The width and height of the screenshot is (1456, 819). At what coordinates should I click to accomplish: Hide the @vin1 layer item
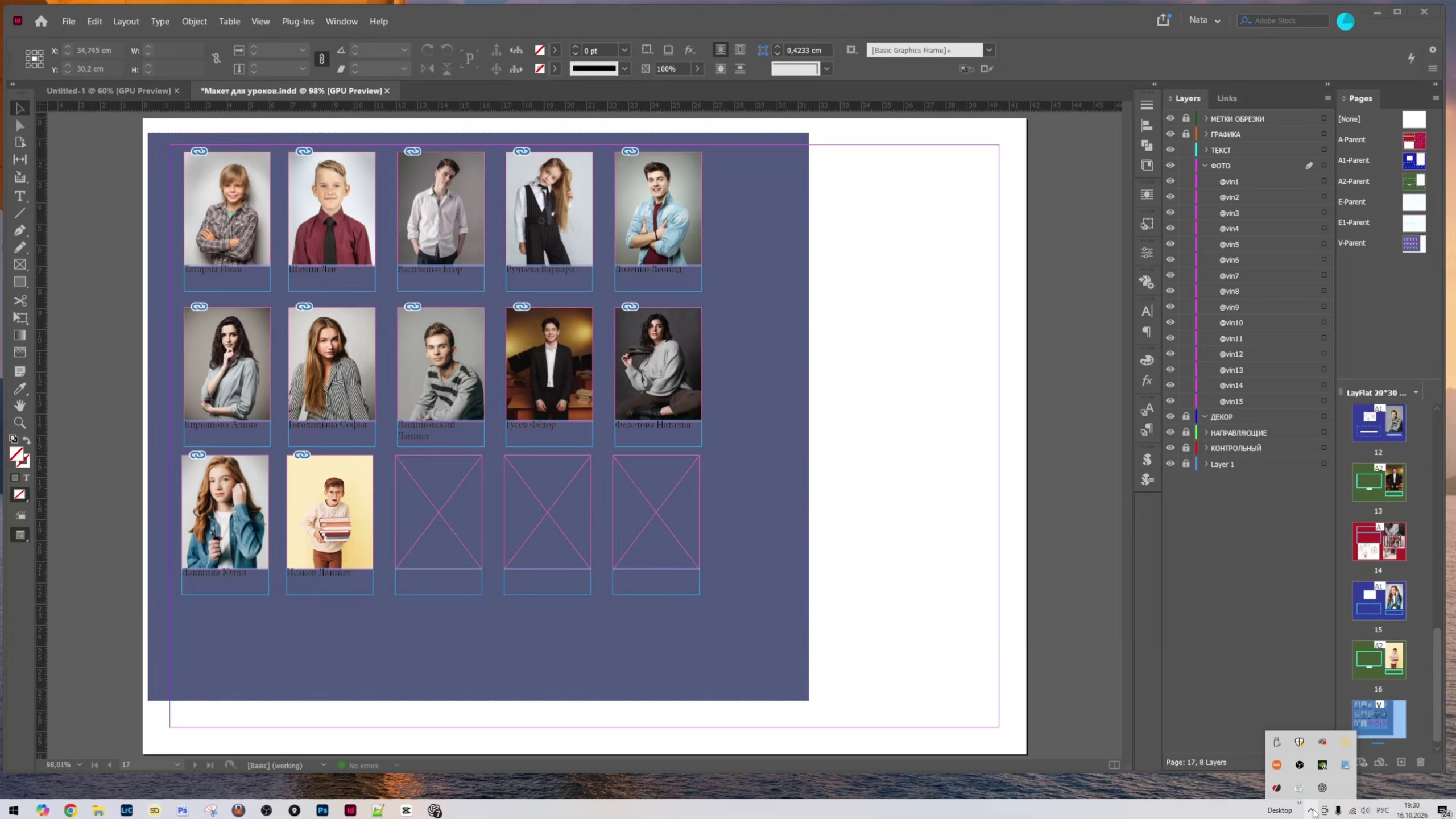pos(1170,181)
